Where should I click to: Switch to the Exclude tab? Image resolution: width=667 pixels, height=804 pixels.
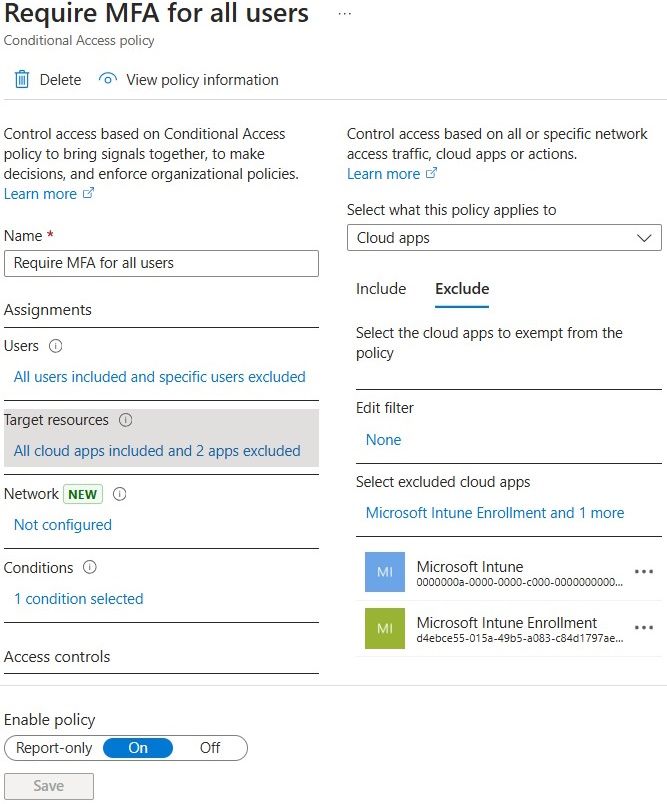[x=461, y=289]
